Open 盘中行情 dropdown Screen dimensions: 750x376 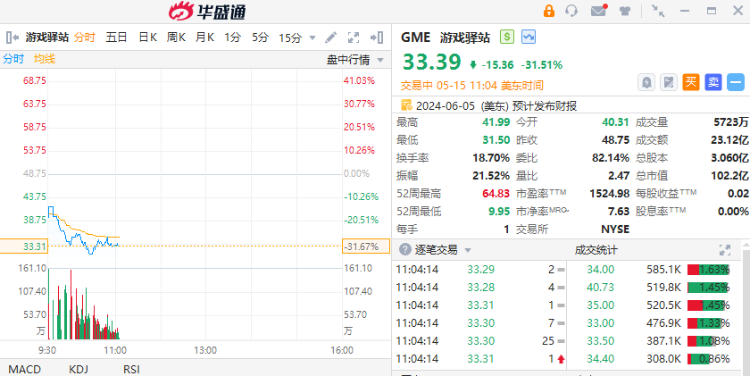point(355,60)
